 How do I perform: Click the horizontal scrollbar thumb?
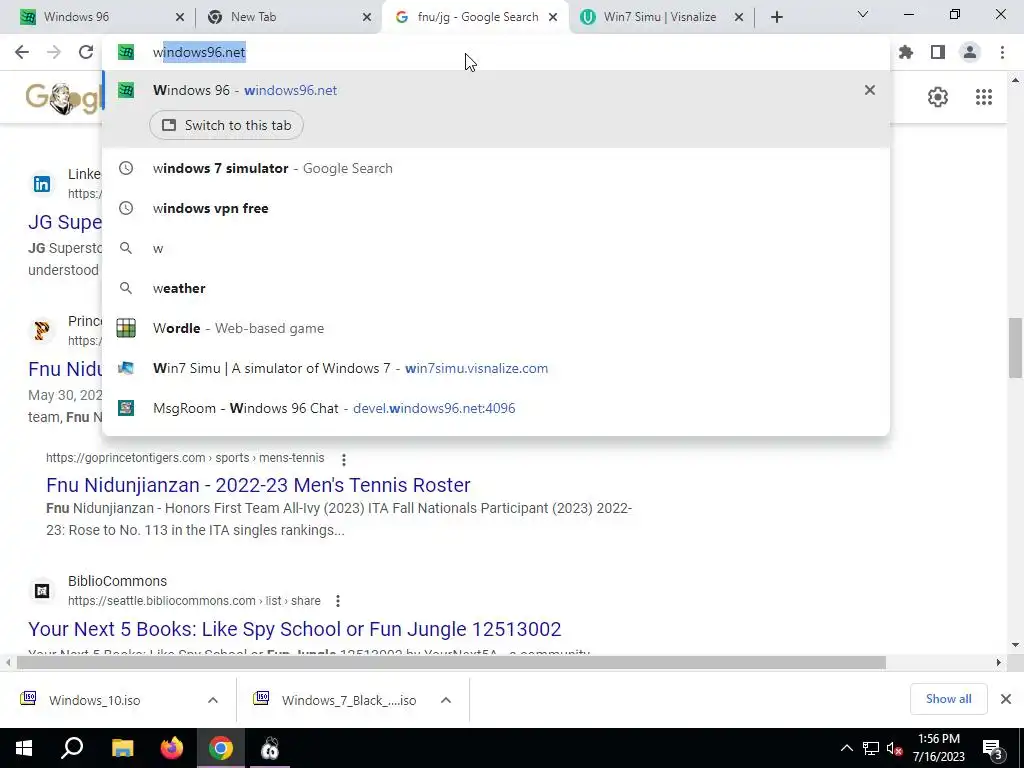[451, 663]
